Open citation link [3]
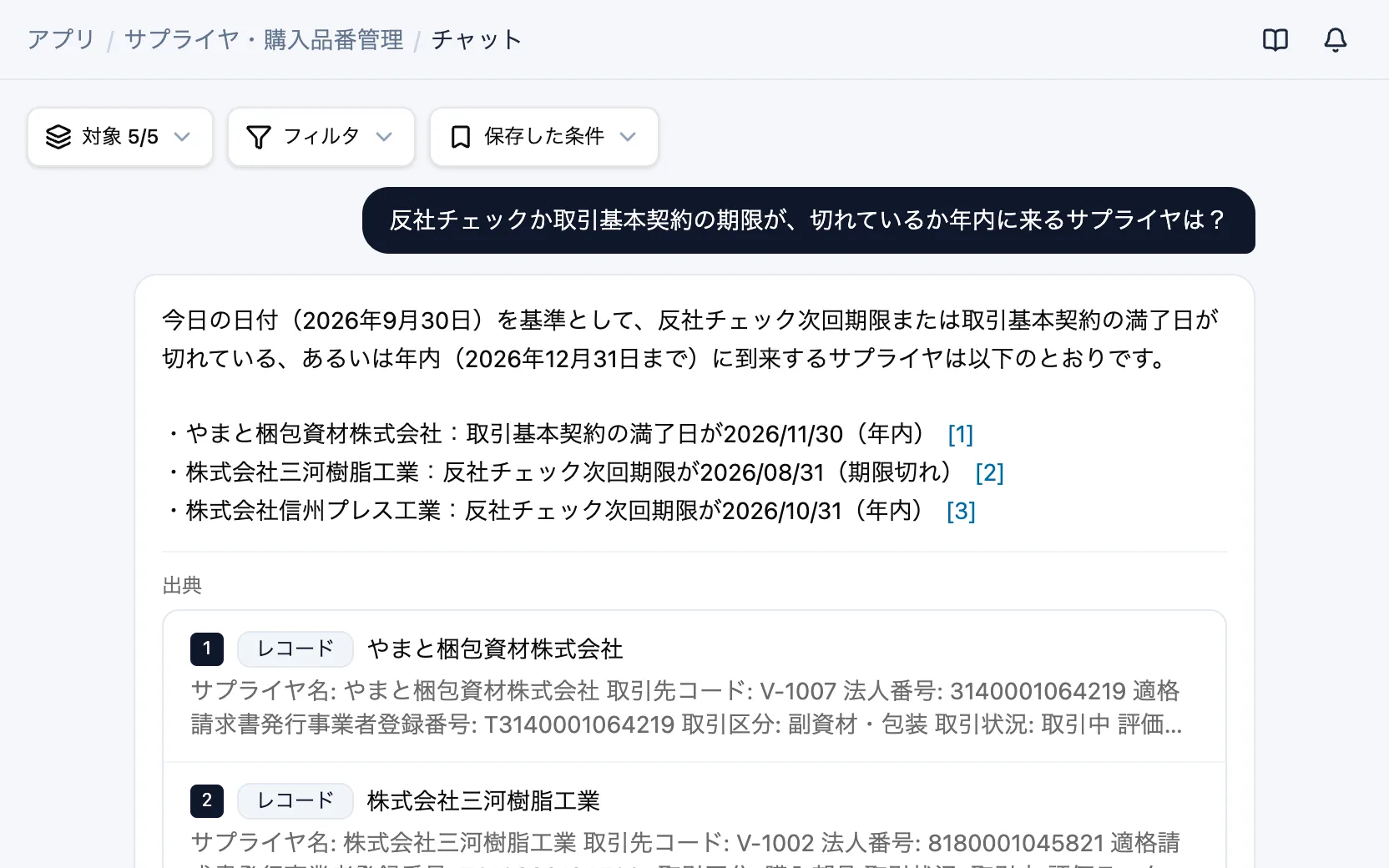The width and height of the screenshot is (1389, 868). pyautogui.click(x=961, y=511)
